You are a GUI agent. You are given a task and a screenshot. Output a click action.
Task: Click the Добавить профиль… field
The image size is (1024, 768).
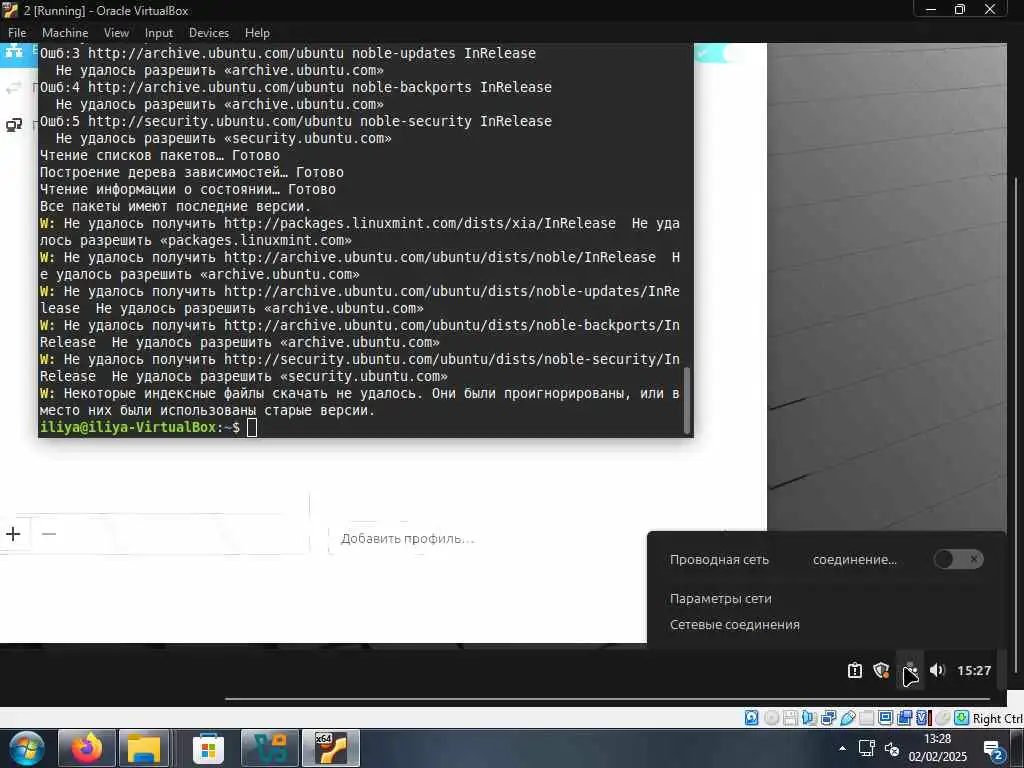pos(408,539)
